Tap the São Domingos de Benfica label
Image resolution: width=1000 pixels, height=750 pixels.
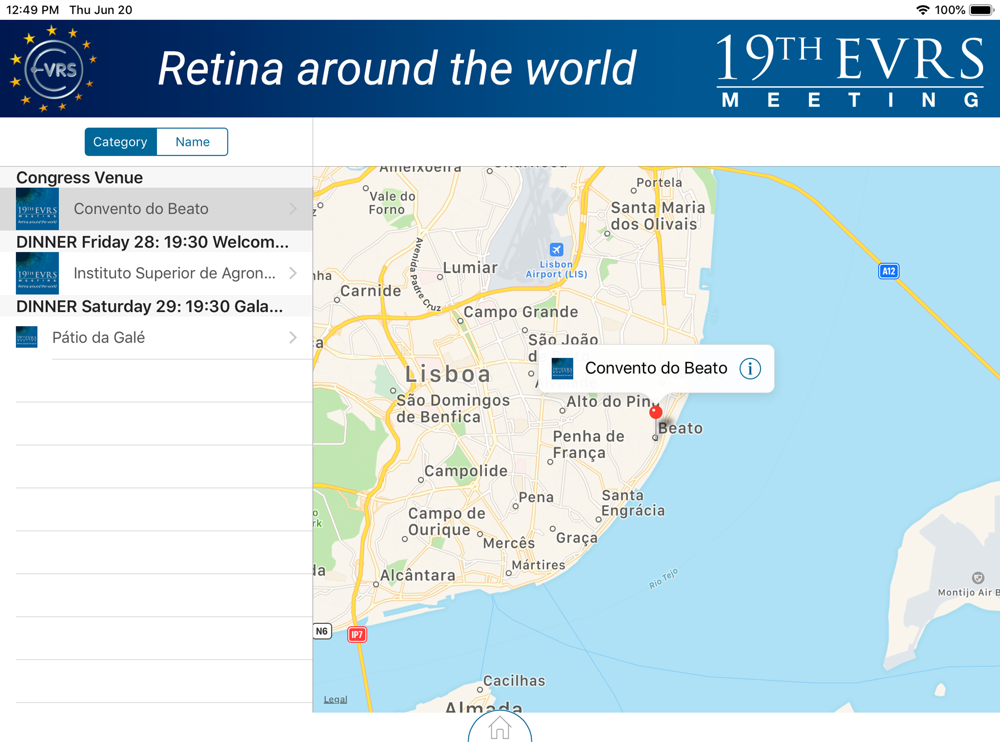(453, 408)
